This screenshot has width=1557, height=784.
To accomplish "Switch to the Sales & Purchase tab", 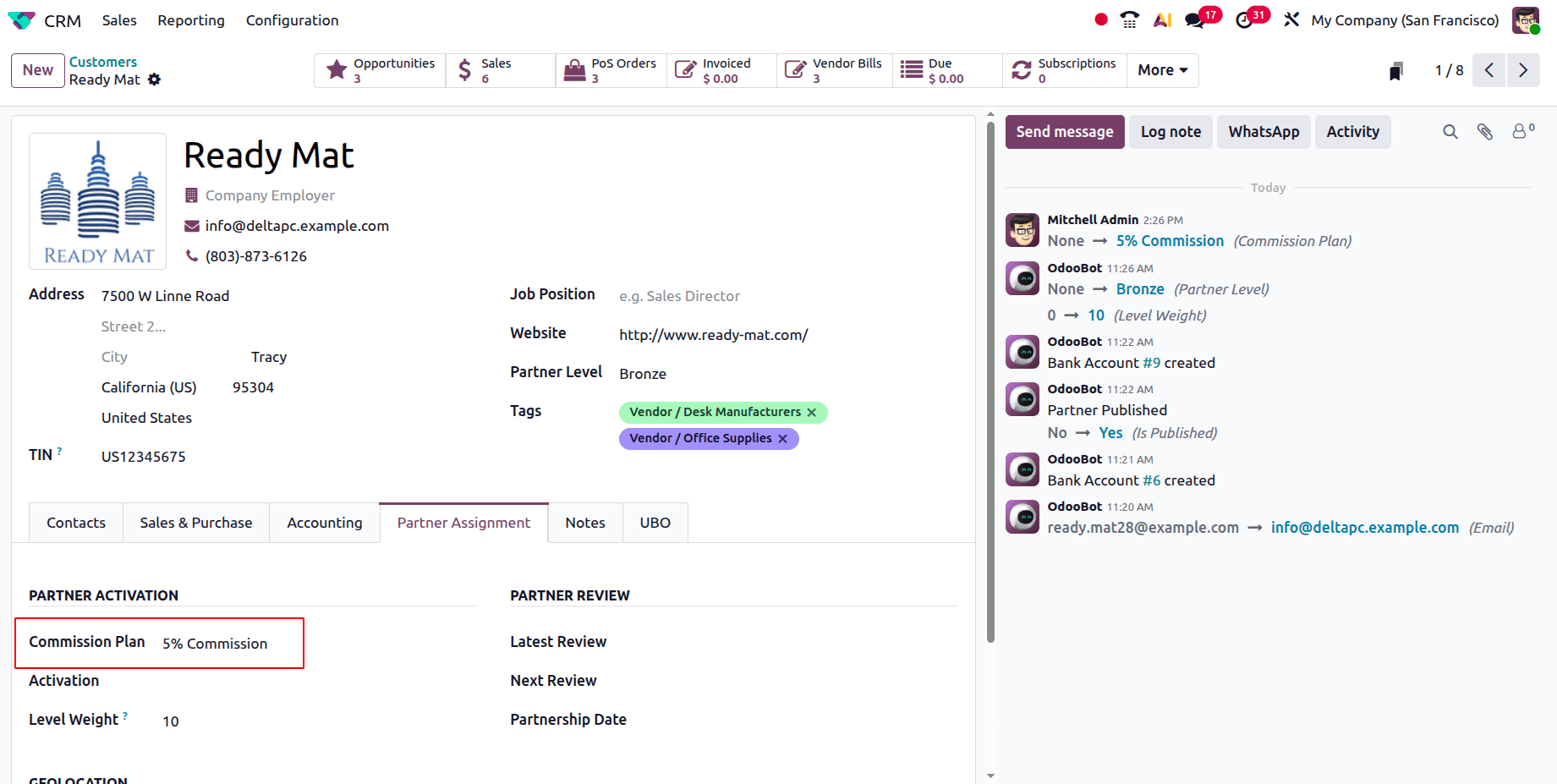I will (196, 523).
